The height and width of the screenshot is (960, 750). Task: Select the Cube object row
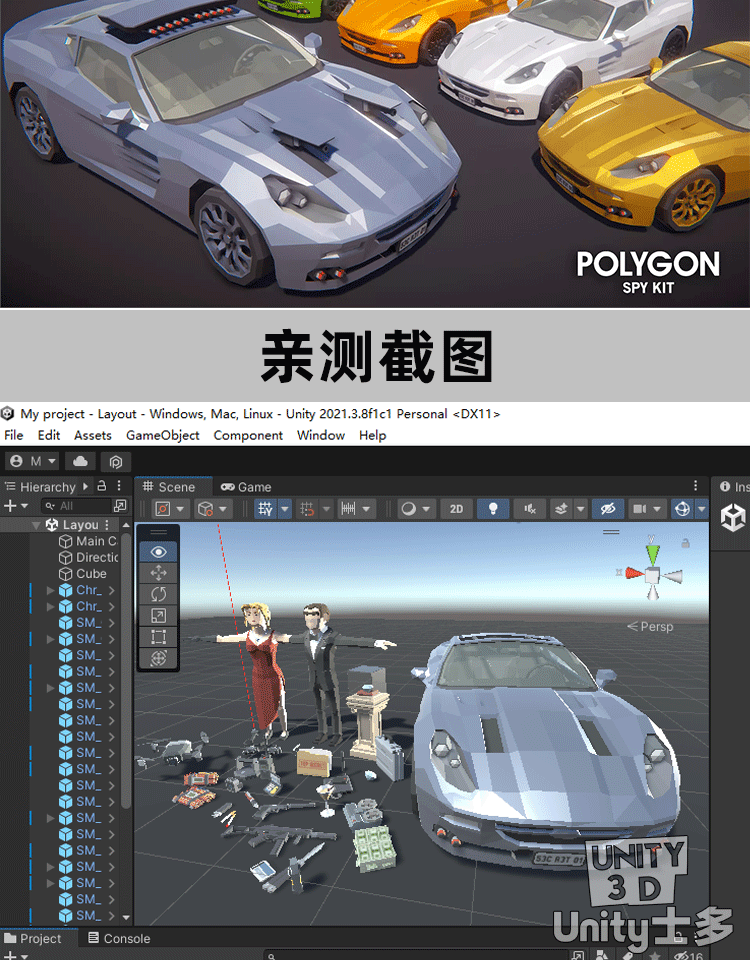[x=83, y=574]
